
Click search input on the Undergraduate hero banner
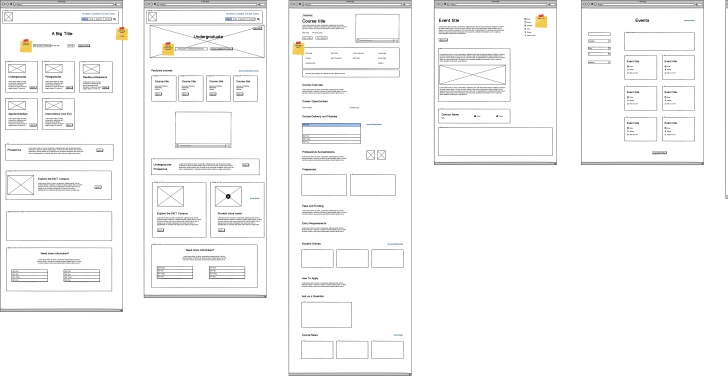[191, 48]
